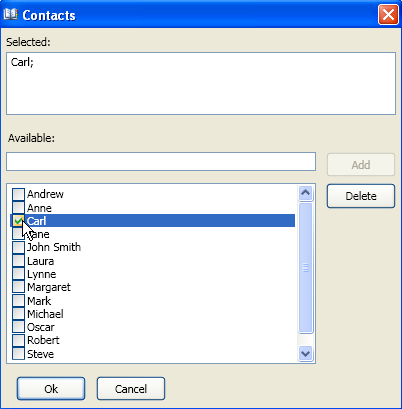
Task: Check the Steve checkbox
Action: click(x=18, y=354)
